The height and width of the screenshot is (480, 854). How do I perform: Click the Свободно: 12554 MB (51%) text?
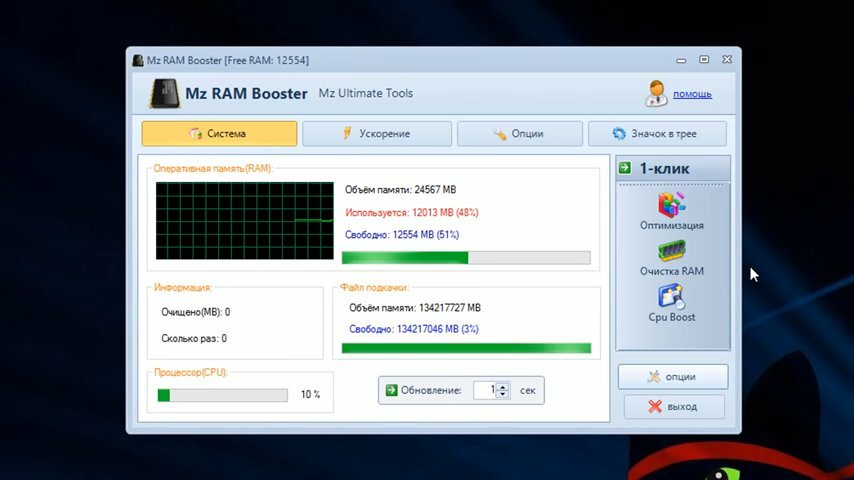[x=402, y=235]
